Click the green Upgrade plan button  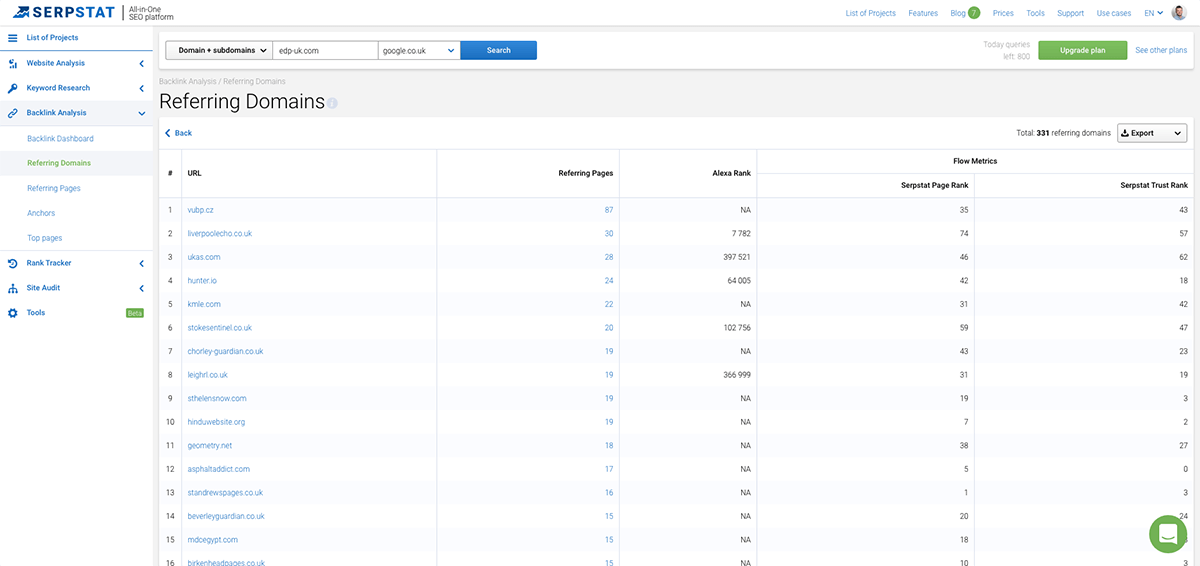[x=1083, y=50]
